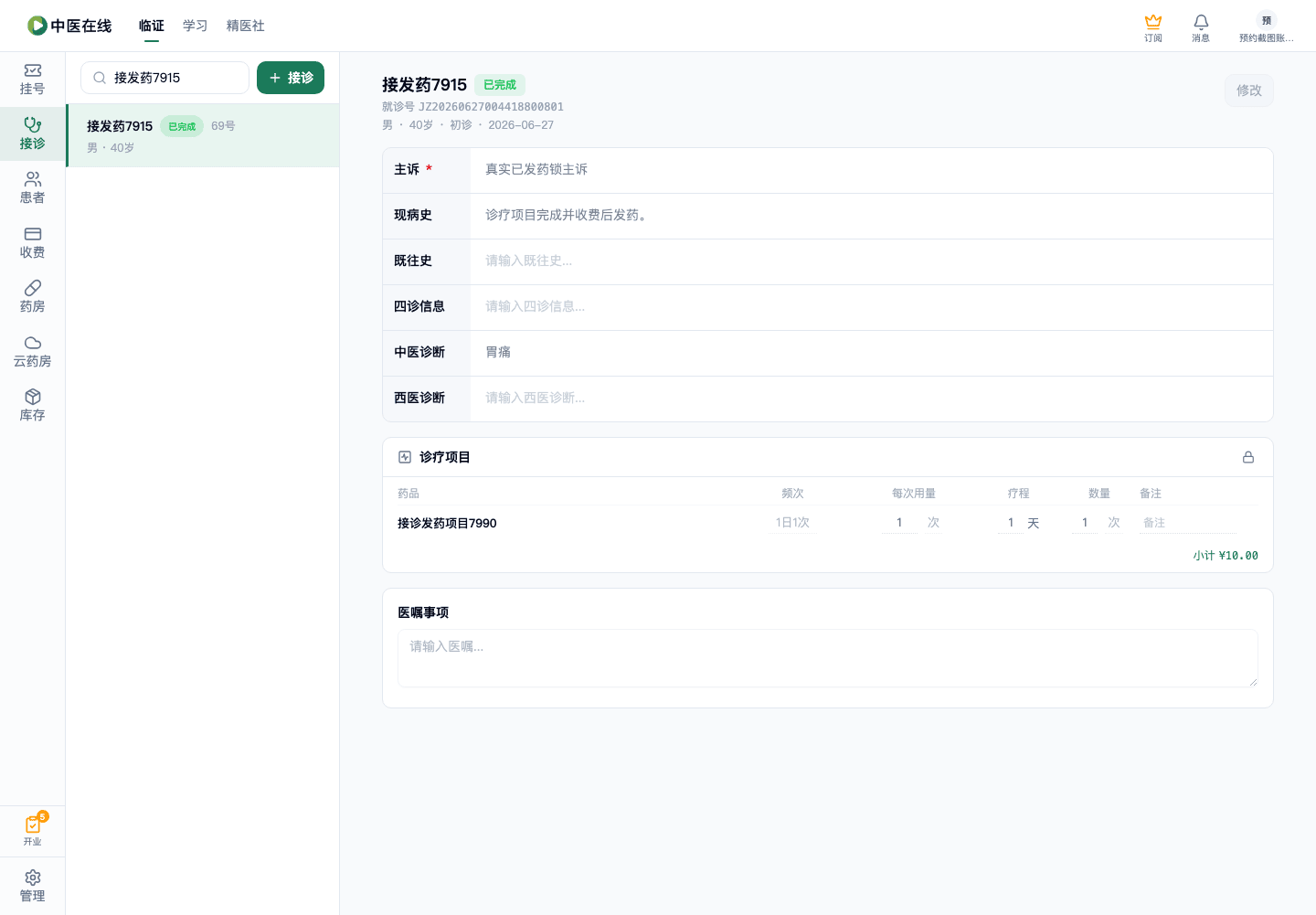Viewport: 1316px width, 915px height.
Task: Click the 诊疗项目 section chart icon
Action: [x=405, y=457]
